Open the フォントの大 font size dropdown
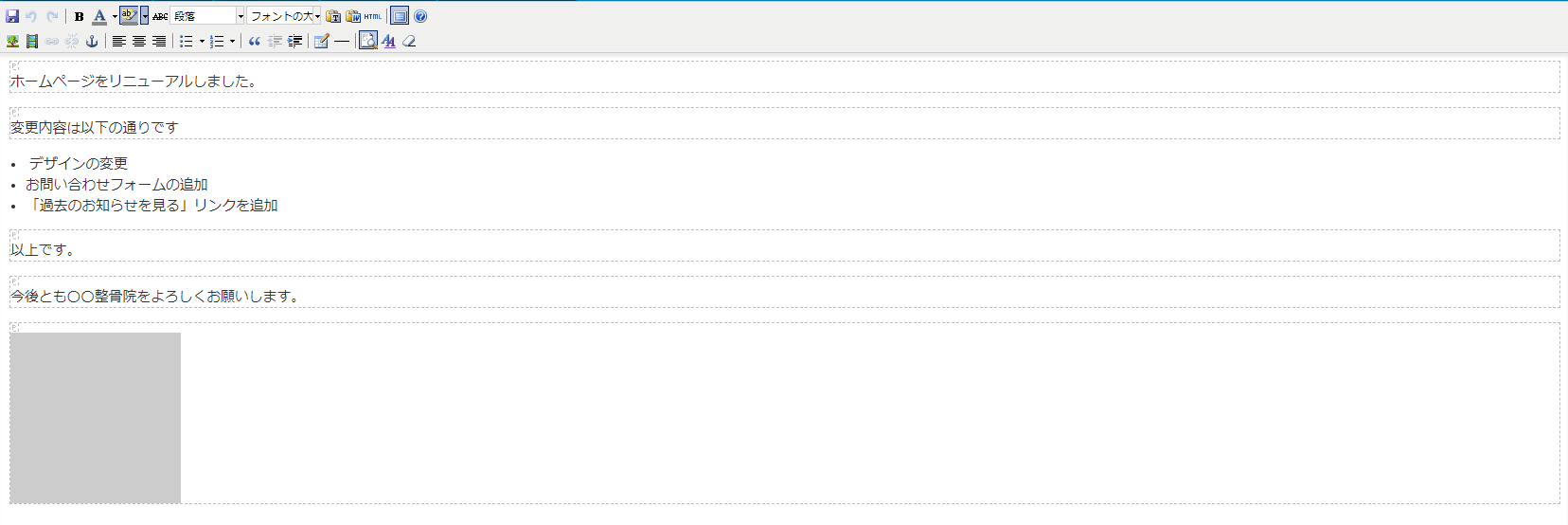The width and height of the screenshot is (1568, 525). click(x=284, y=16)
